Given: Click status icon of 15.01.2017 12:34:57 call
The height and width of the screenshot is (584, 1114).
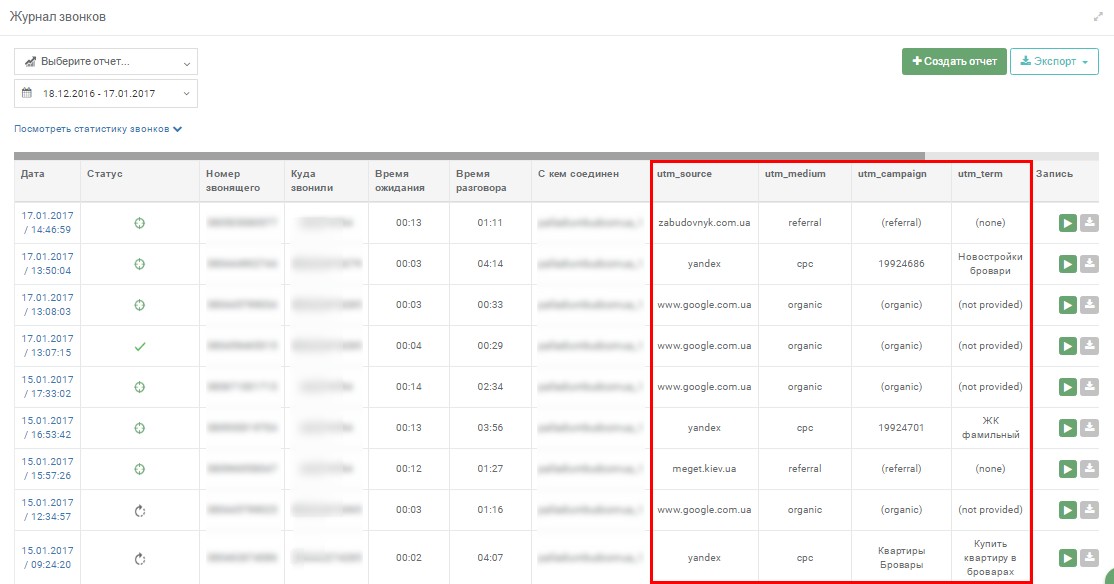Looking at the screenshot, I should click(x=140, y=510).
